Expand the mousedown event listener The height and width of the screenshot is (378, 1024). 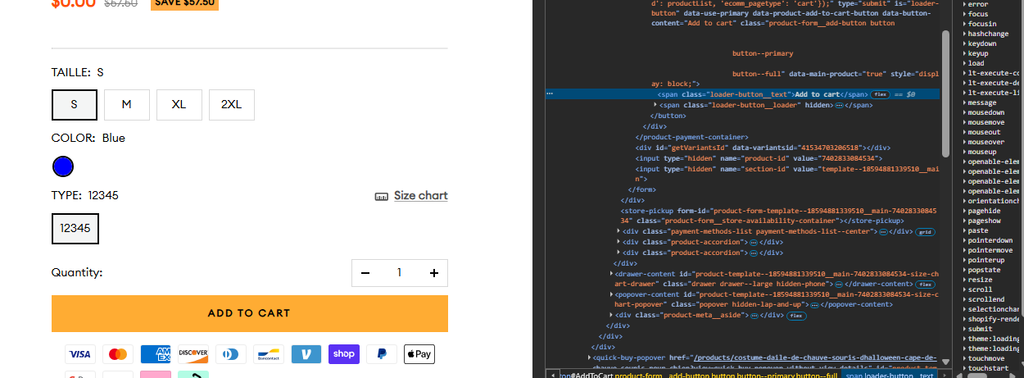point(965,113)
